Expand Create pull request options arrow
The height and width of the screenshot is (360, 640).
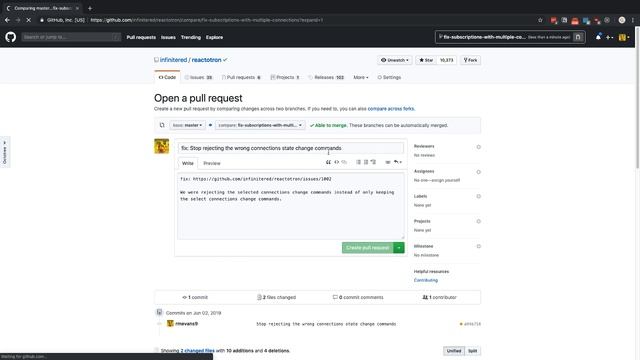399,248
